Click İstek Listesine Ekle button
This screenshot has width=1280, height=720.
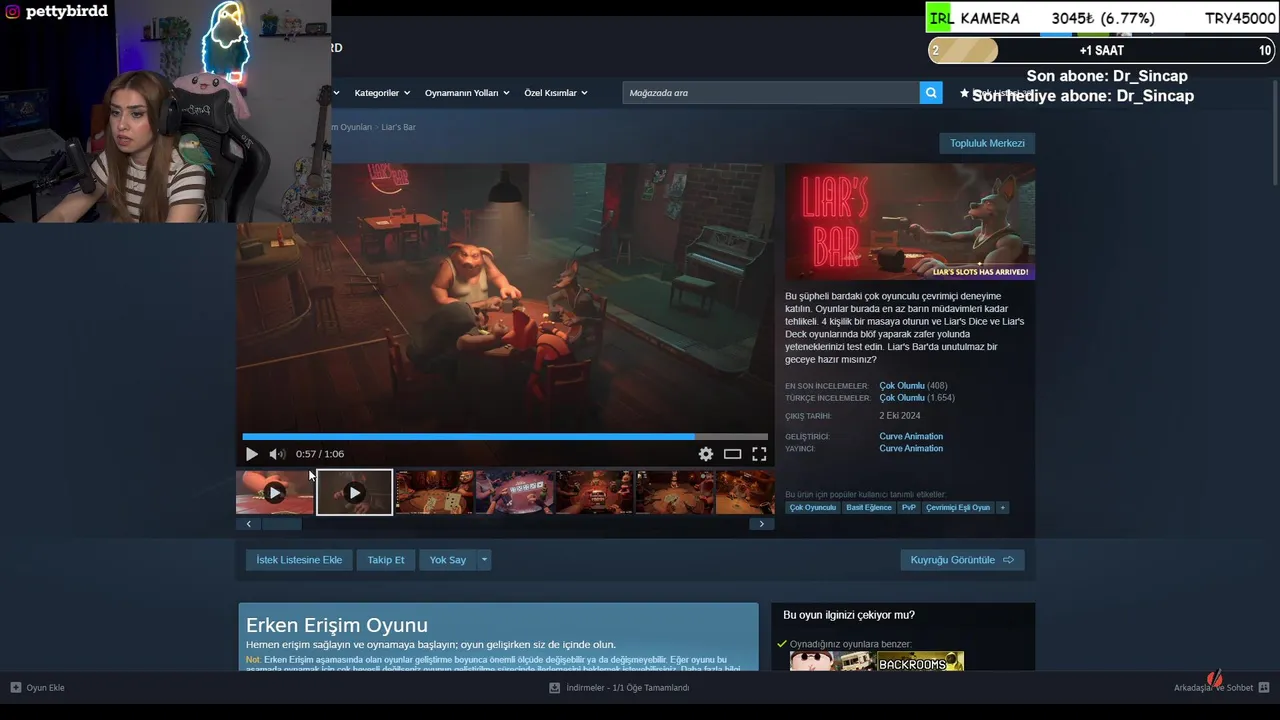299,560
